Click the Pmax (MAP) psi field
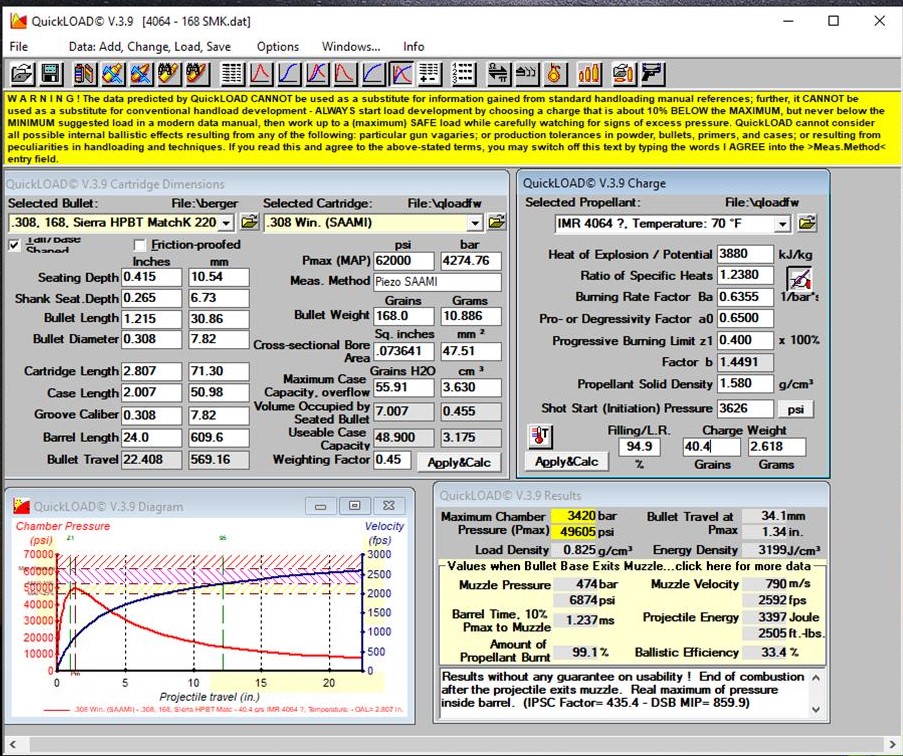 click(403, 261)
